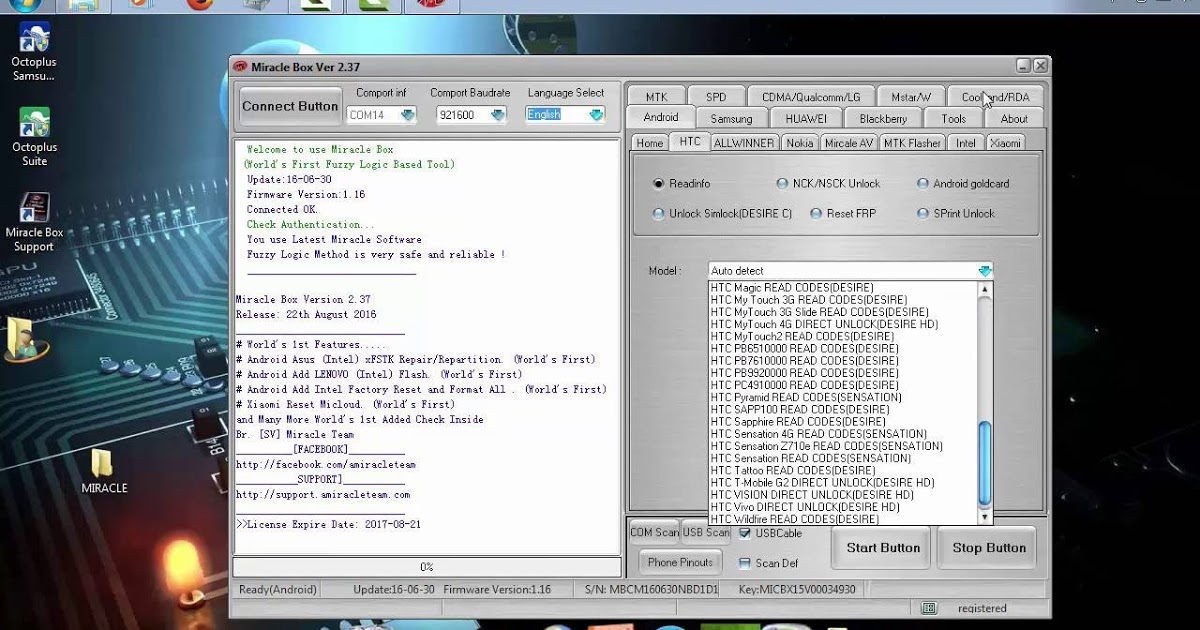Open the Mstar/W tab
Image resolution: width=1200 pixels, height=630 pixels.
point(911,97)
